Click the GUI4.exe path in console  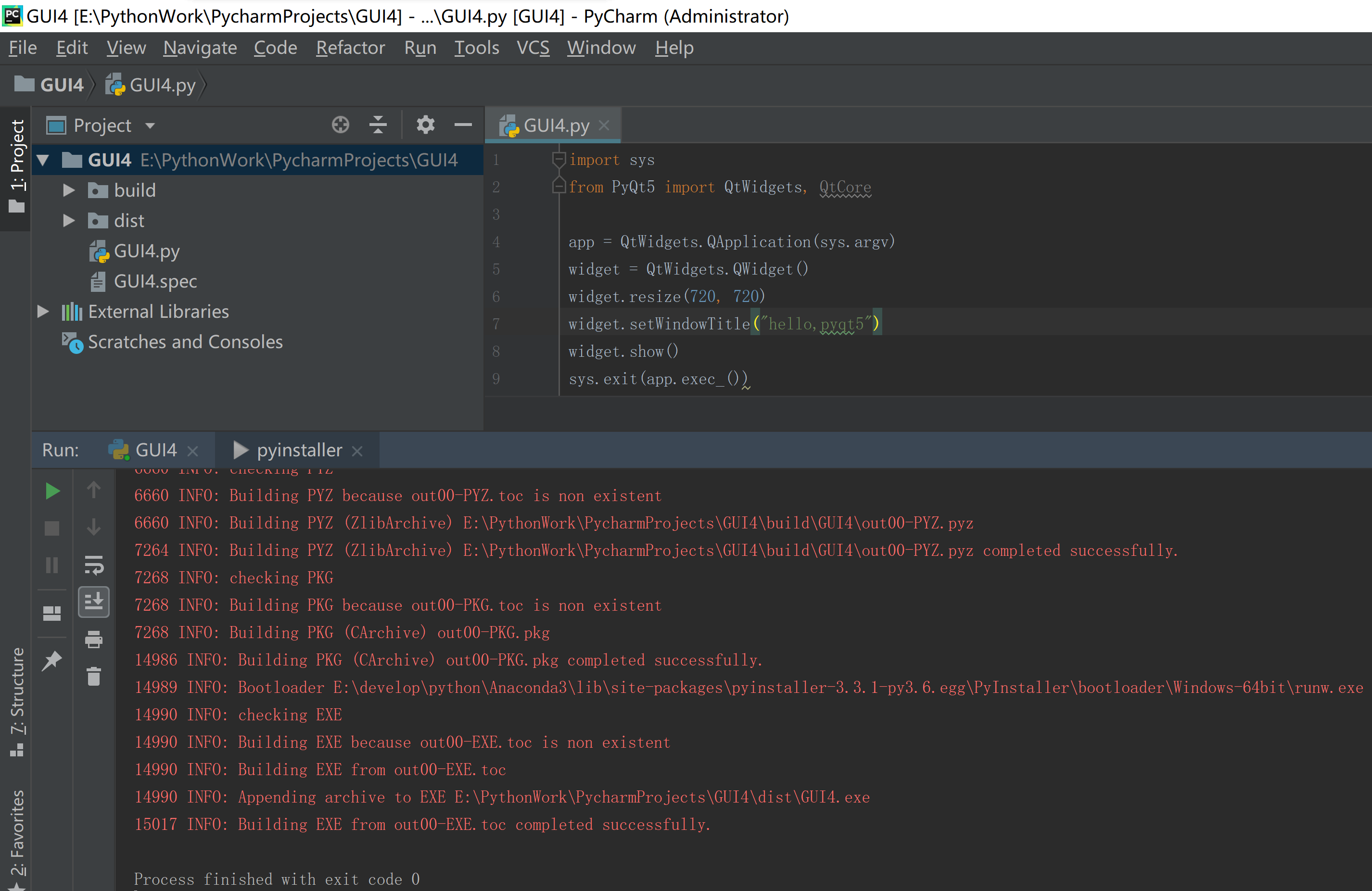662,798
